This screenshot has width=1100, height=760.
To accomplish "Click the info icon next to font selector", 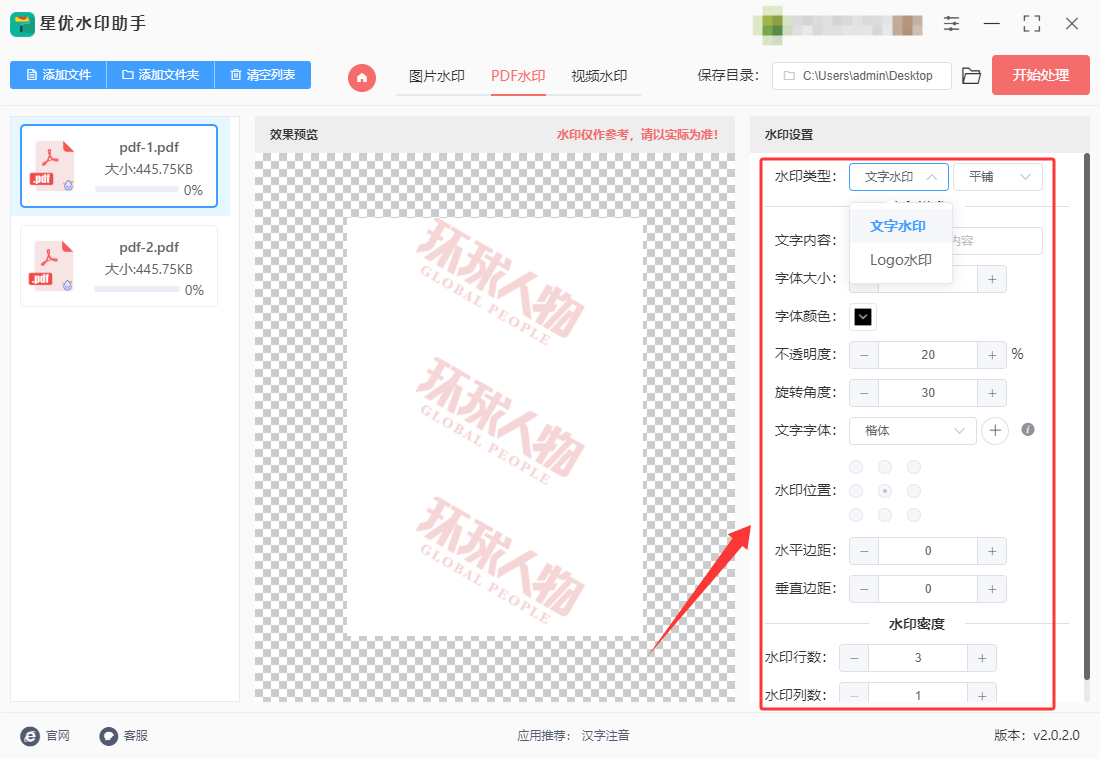I will click(x=1028, y=429).
